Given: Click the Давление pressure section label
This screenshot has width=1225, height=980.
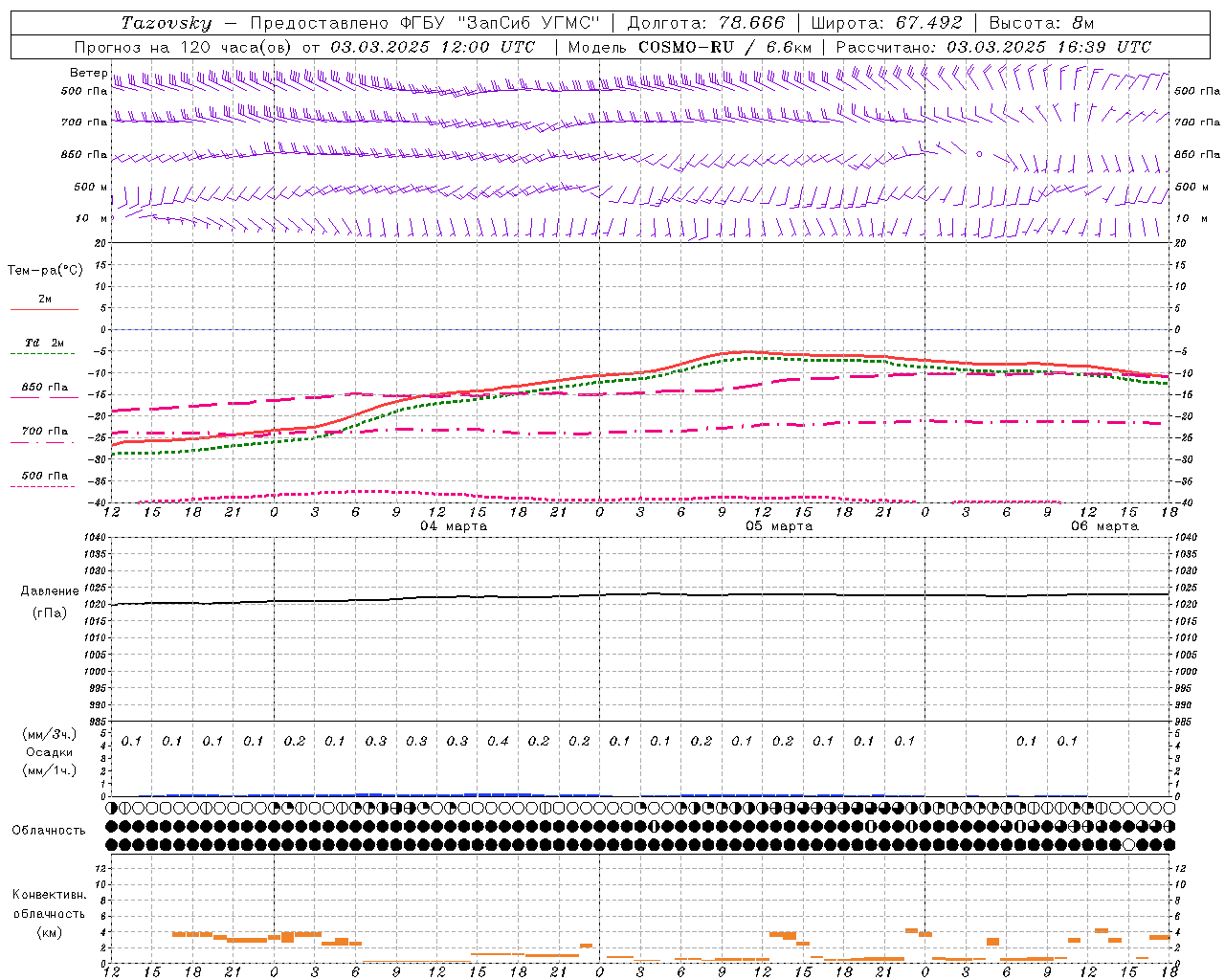Looking at the screenshot, I should coord(50,591).
